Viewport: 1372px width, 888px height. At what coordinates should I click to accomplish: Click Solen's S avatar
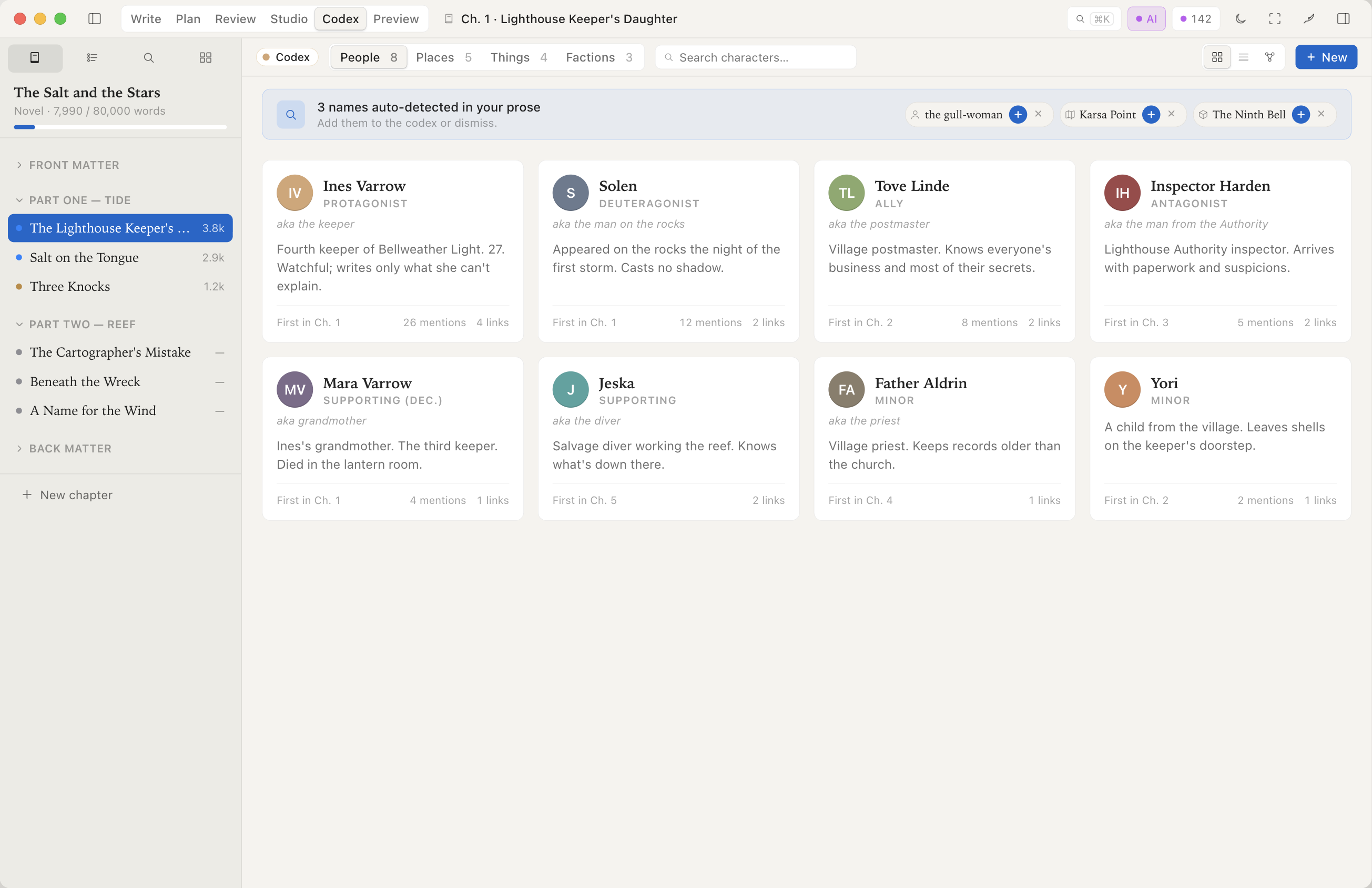[x=571, y=193]
